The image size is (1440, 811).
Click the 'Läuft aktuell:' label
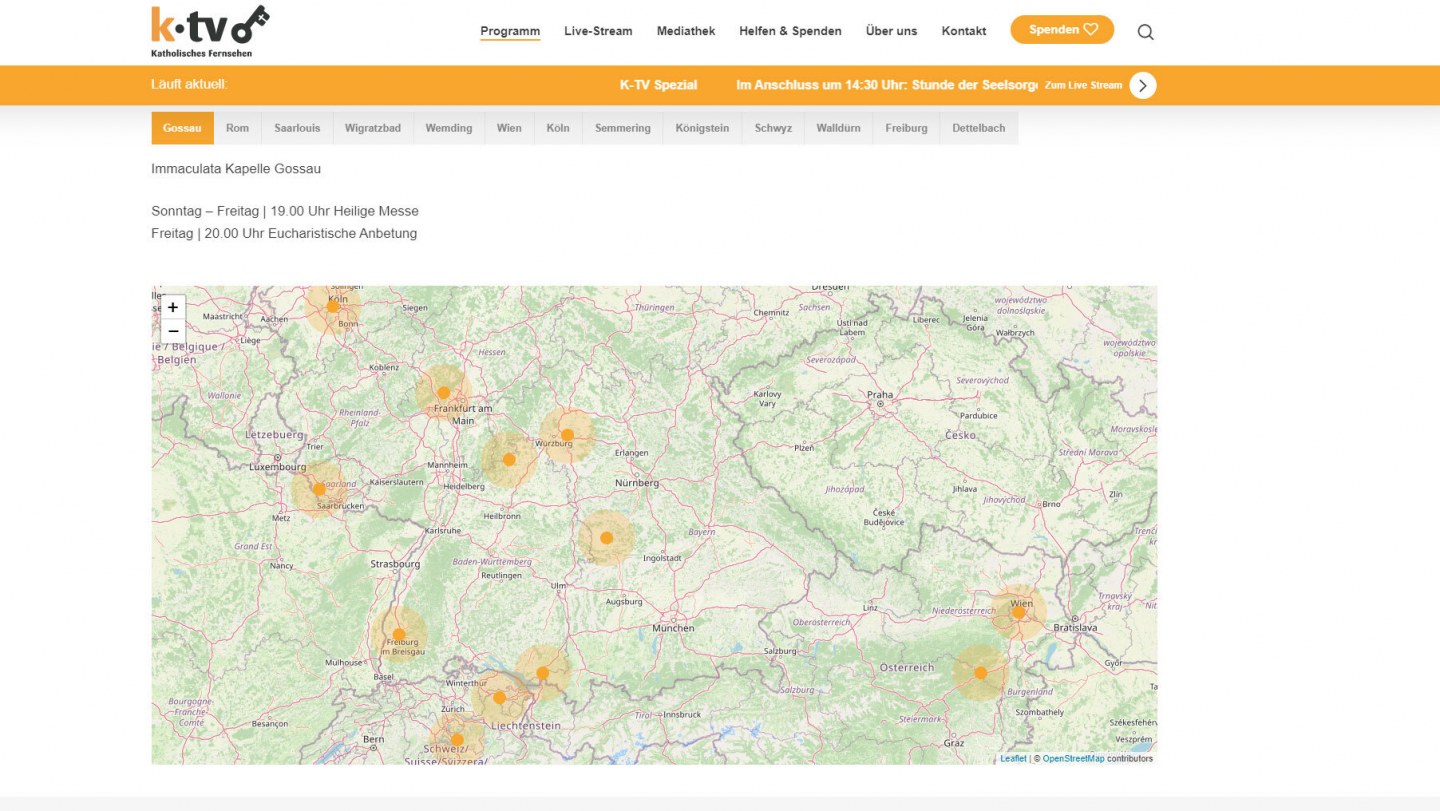(189, 84)
